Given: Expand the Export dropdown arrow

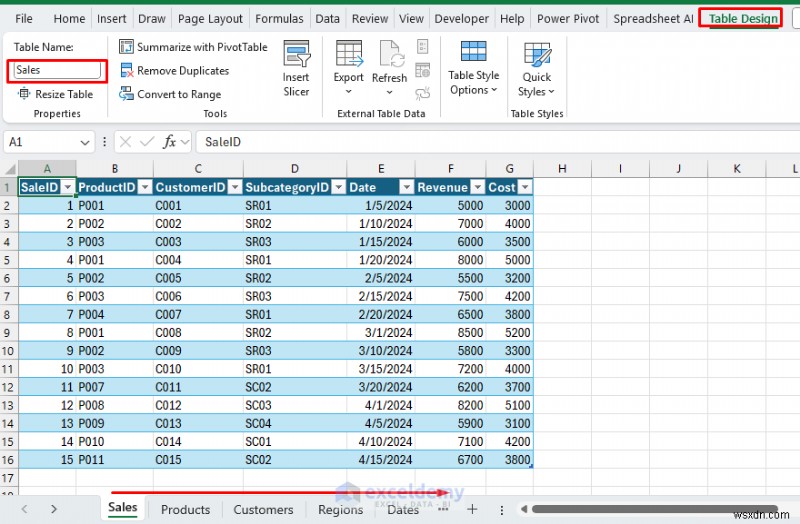Looking at the screenshot, I should [x=349, y=92].
